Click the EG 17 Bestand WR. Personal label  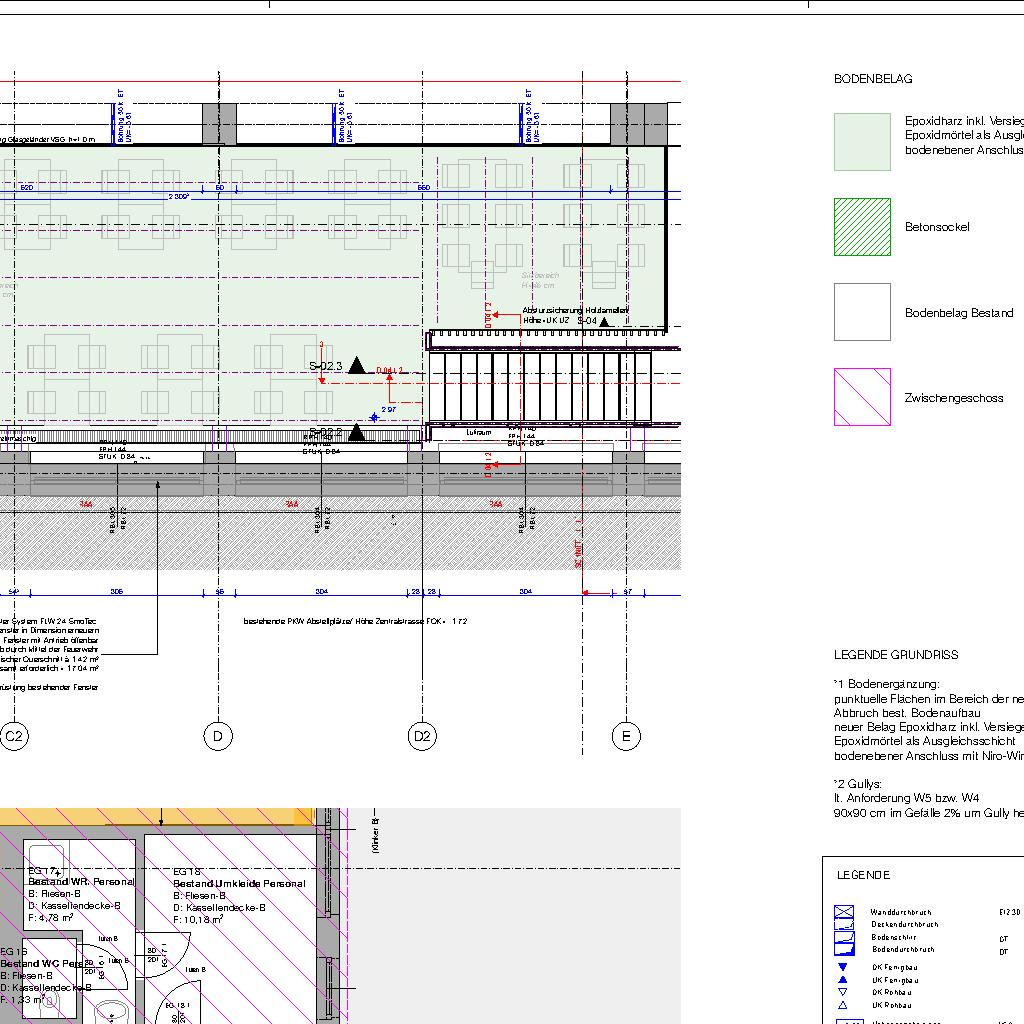[x=80, y=882]
